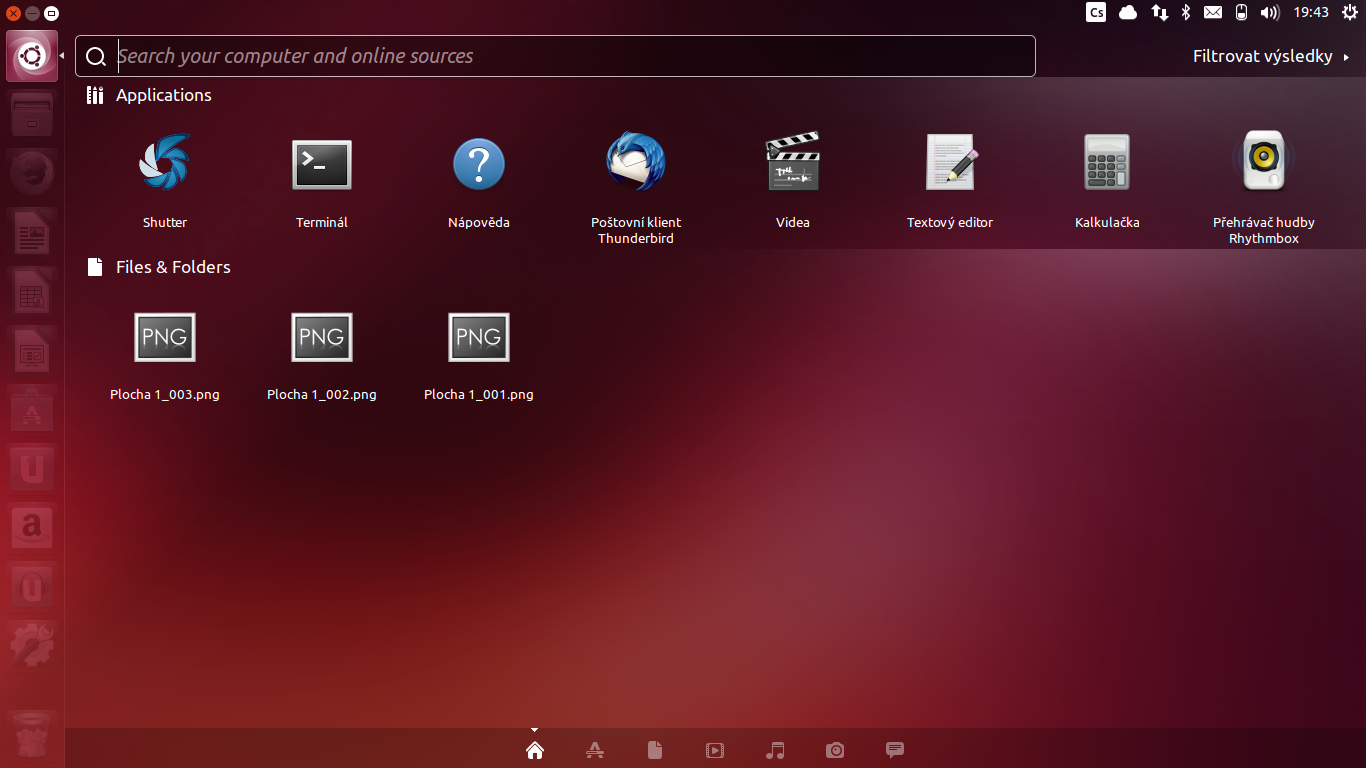Switch to the Applications lens

pyautogui.click(x=595, y=750)
